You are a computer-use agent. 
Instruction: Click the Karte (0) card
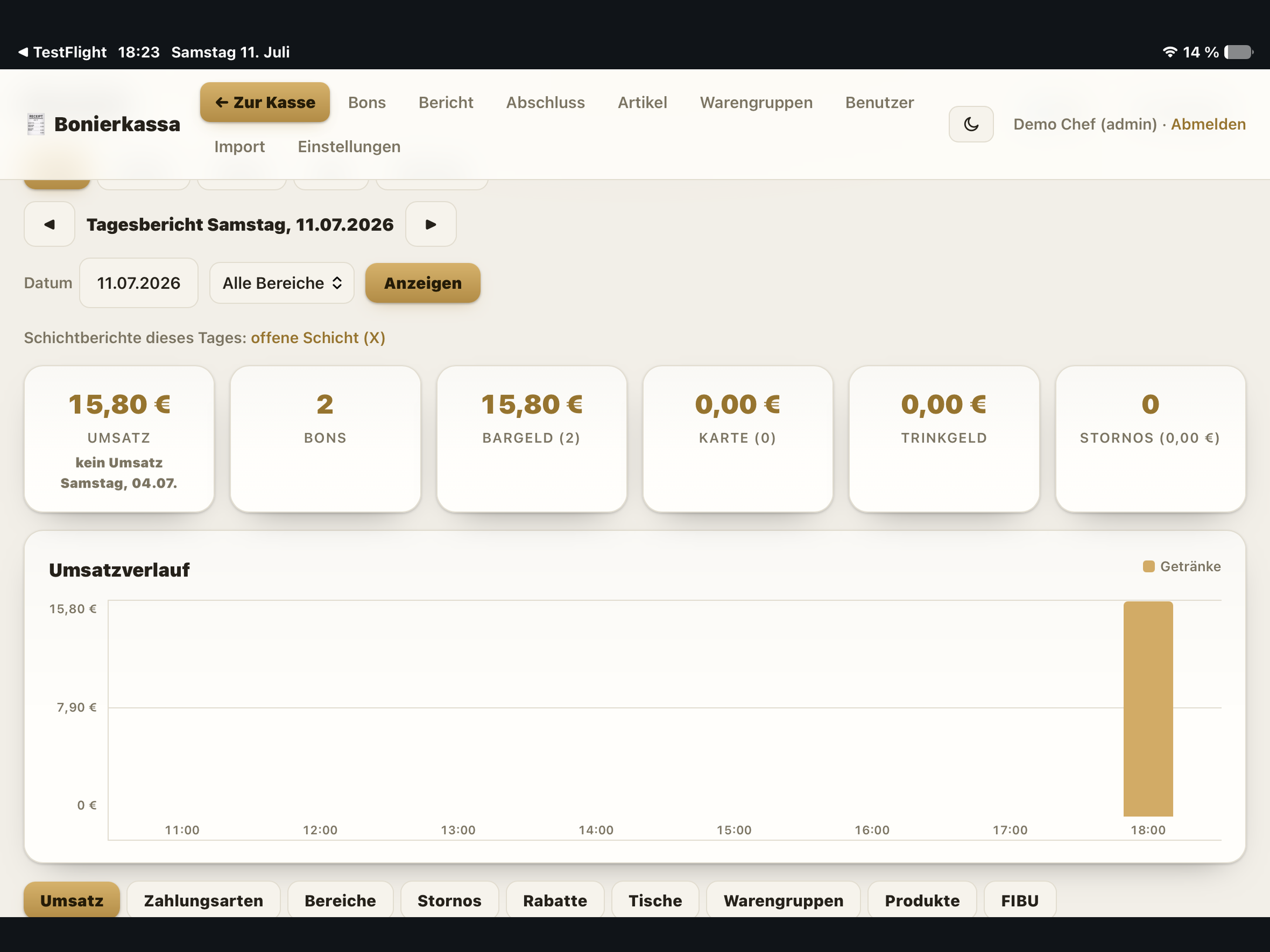point(738,439)
